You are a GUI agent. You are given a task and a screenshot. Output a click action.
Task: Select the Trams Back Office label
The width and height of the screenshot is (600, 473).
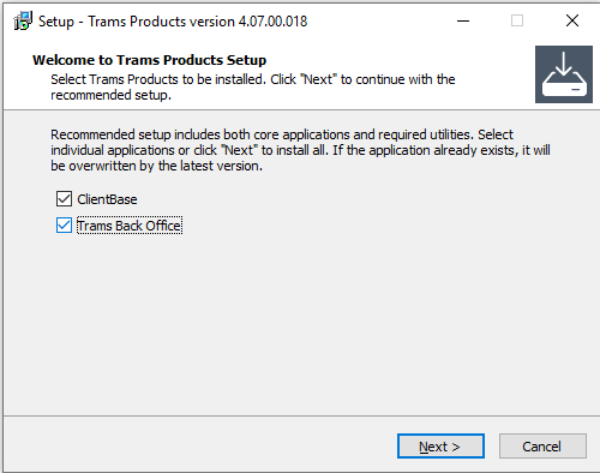[129, 226]
